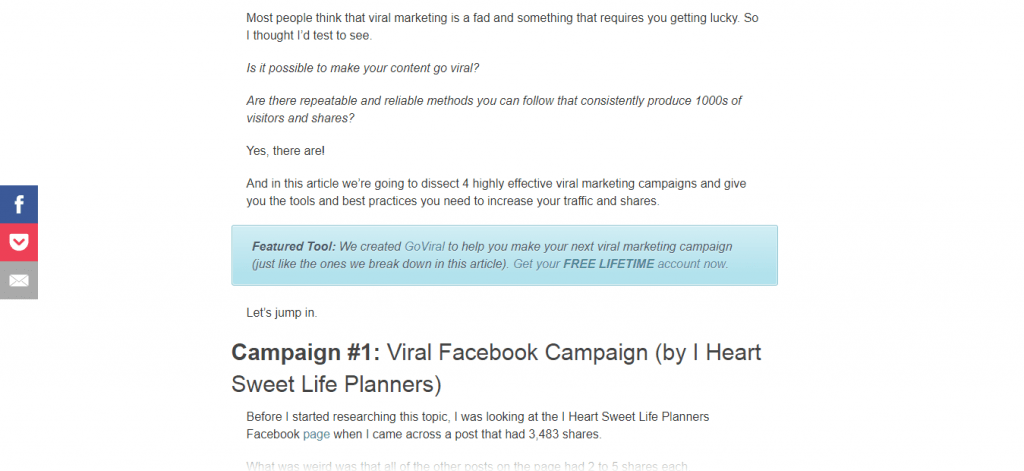Click the "Let's jump in." text
1024x471 pixels.
coord(282,313)
